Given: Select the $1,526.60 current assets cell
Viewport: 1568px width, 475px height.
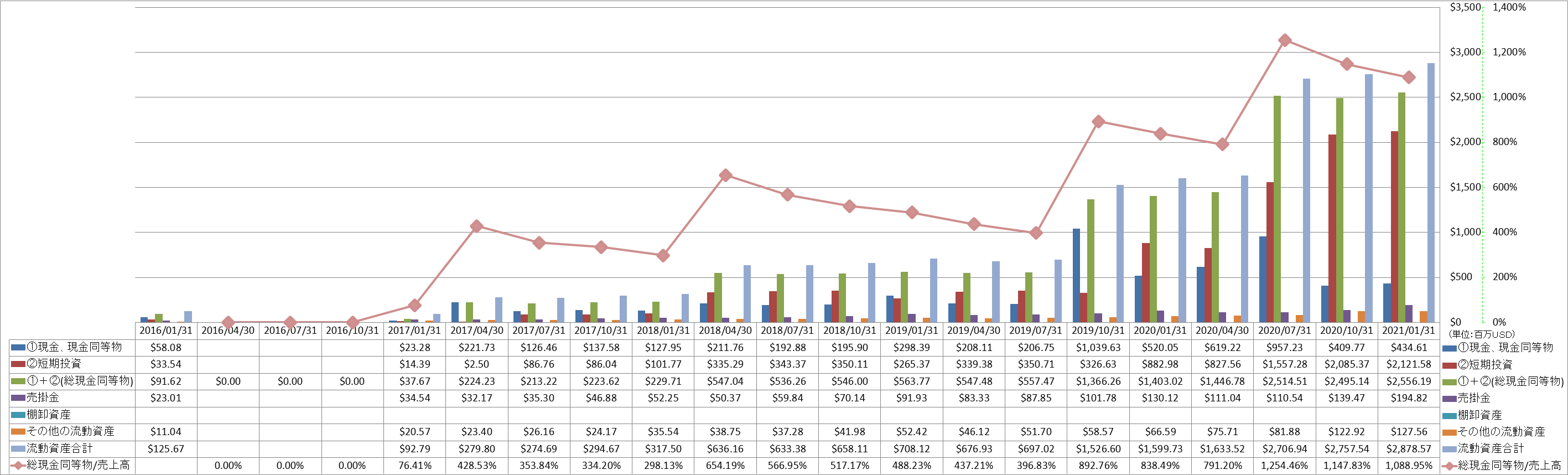Looking at the screenshot, I should click(x=1098, y=449).
